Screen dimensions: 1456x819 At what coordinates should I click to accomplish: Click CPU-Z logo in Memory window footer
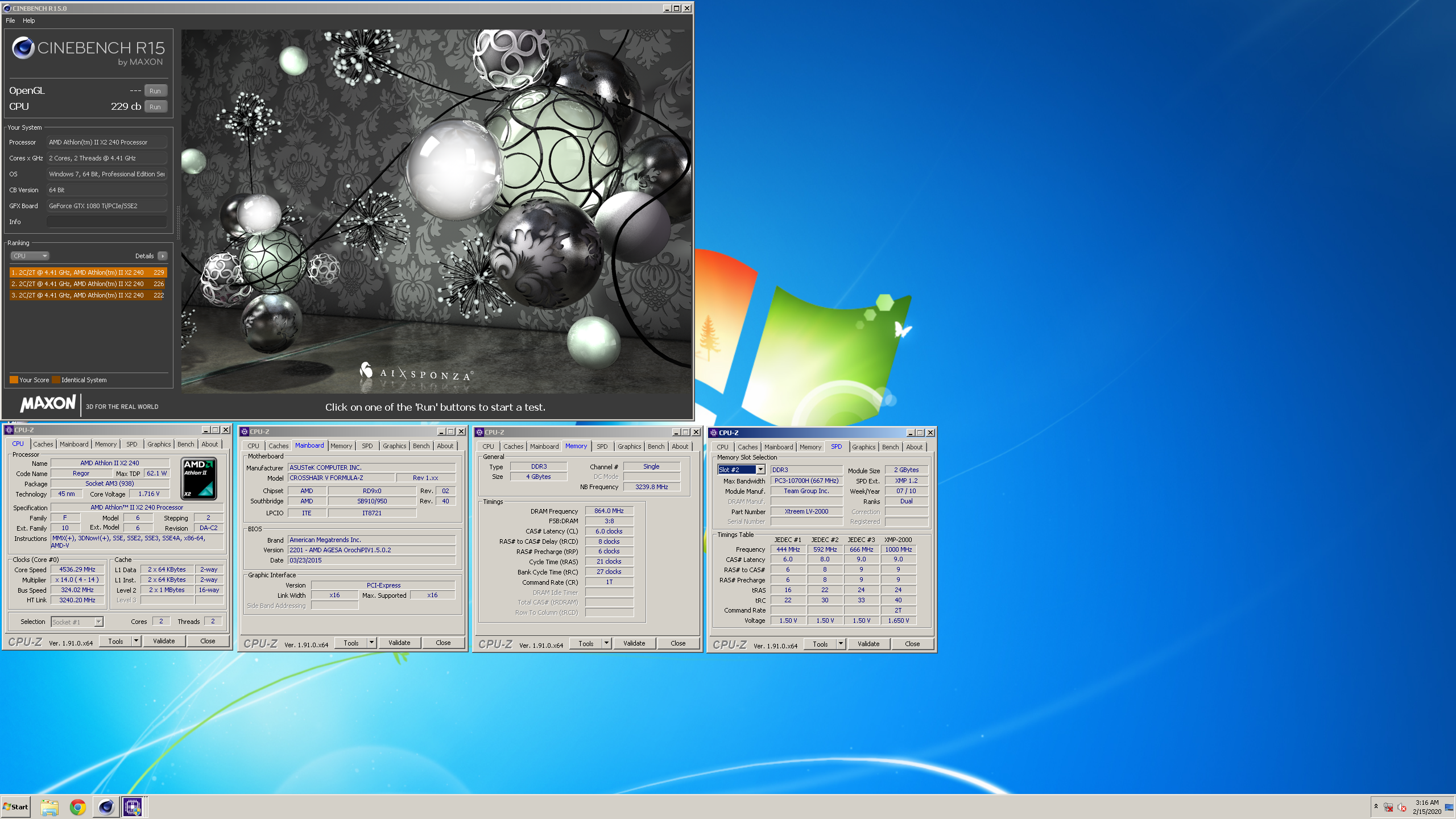pos(495,644)
